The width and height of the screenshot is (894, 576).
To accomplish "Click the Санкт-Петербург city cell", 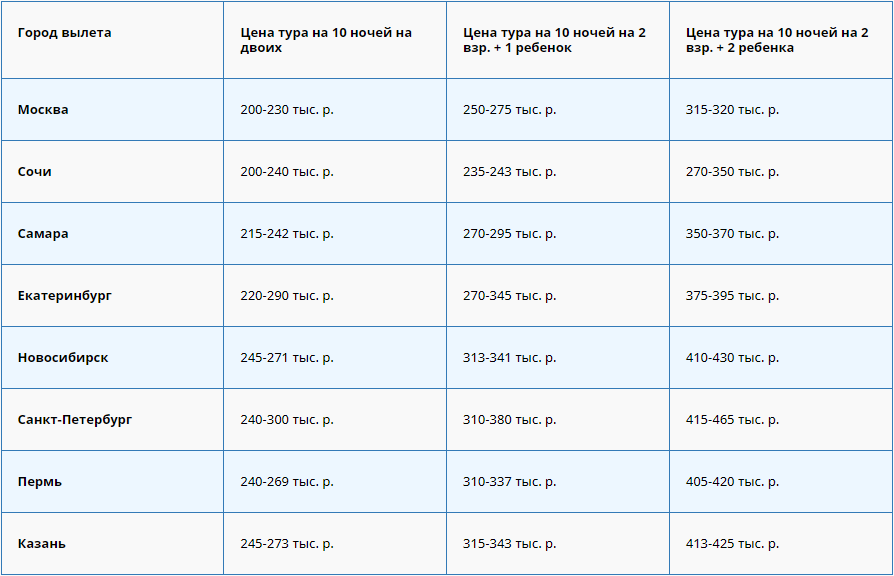I will 75,420.
